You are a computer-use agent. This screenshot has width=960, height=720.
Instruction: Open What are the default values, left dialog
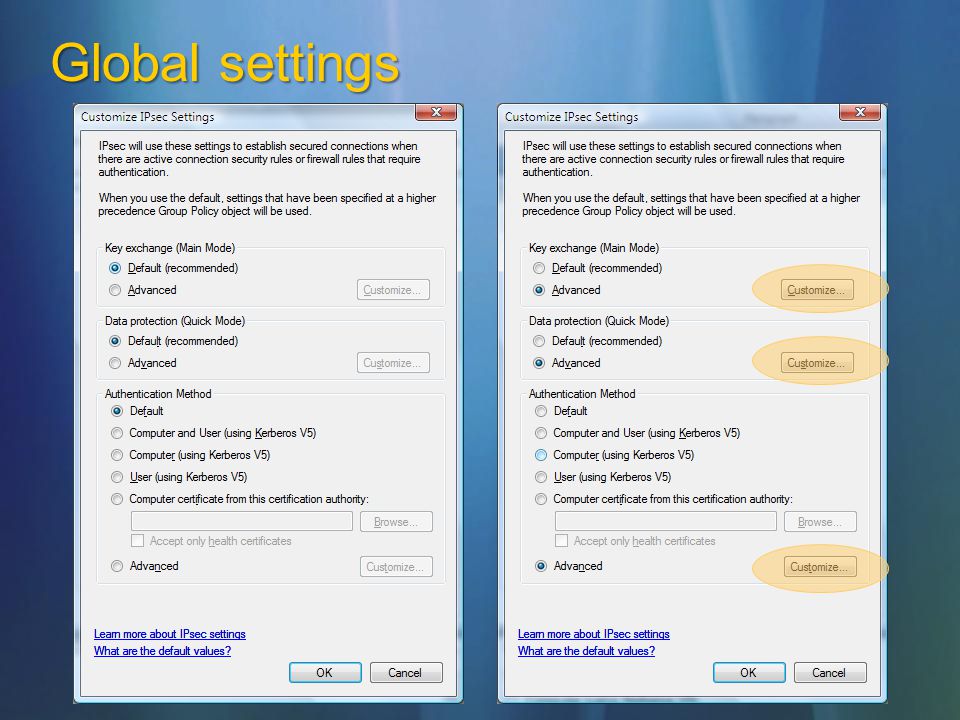(x=162, y=651)
